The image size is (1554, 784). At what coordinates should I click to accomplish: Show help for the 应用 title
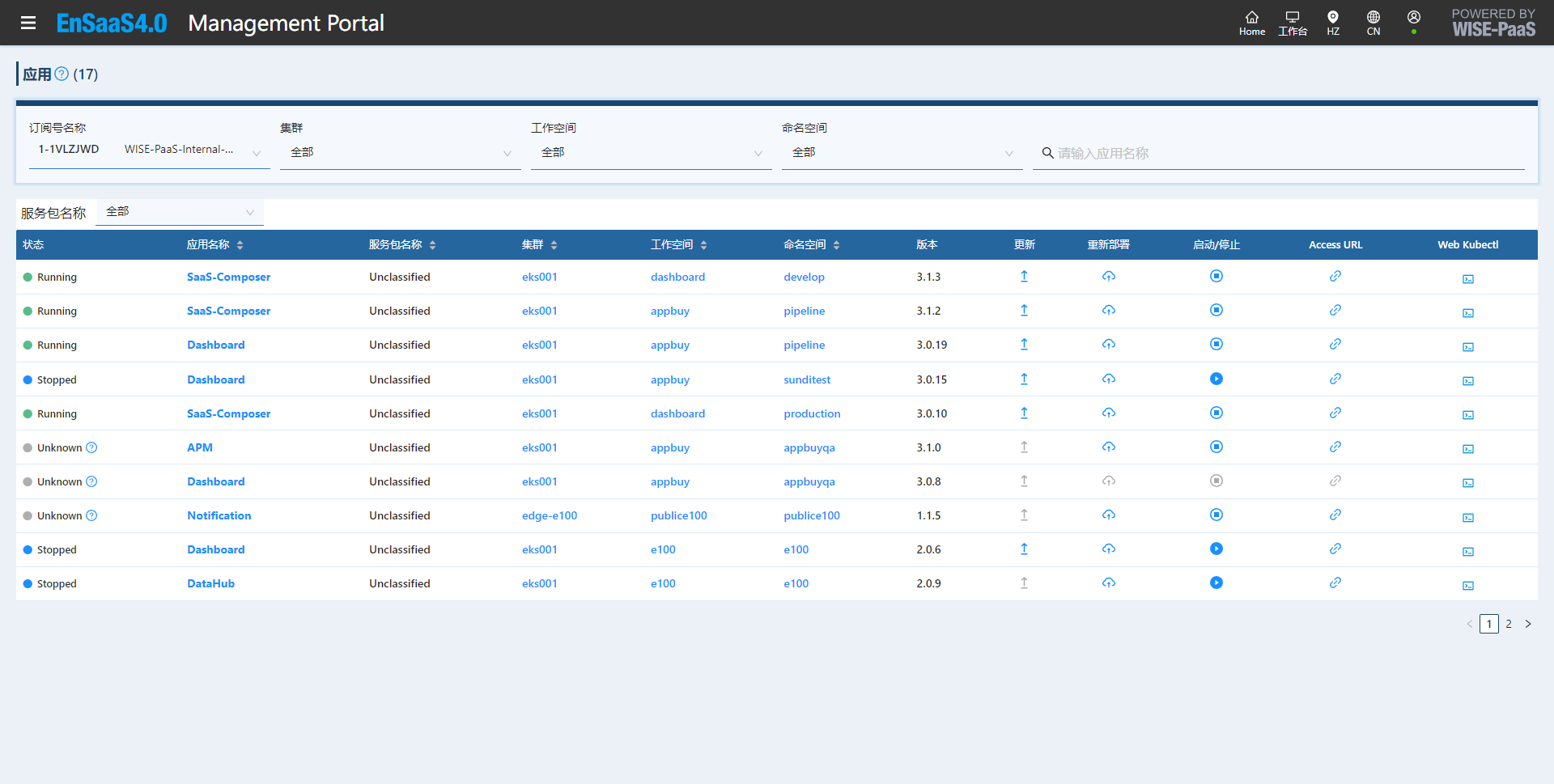(x=62, y=74)
